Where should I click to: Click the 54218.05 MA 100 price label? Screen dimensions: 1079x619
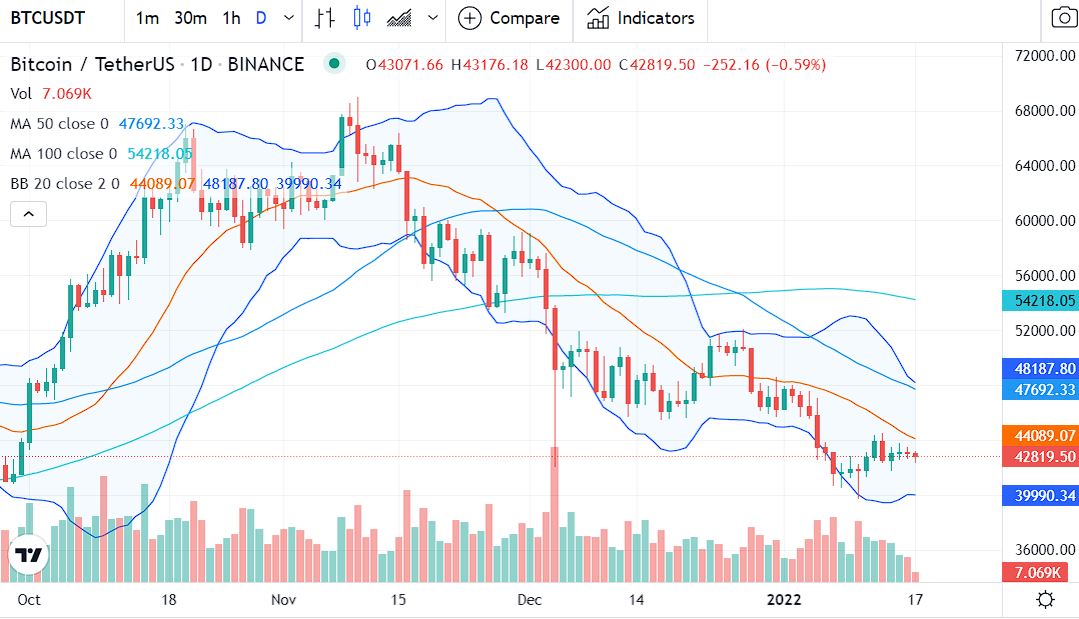click(1040, 300)
